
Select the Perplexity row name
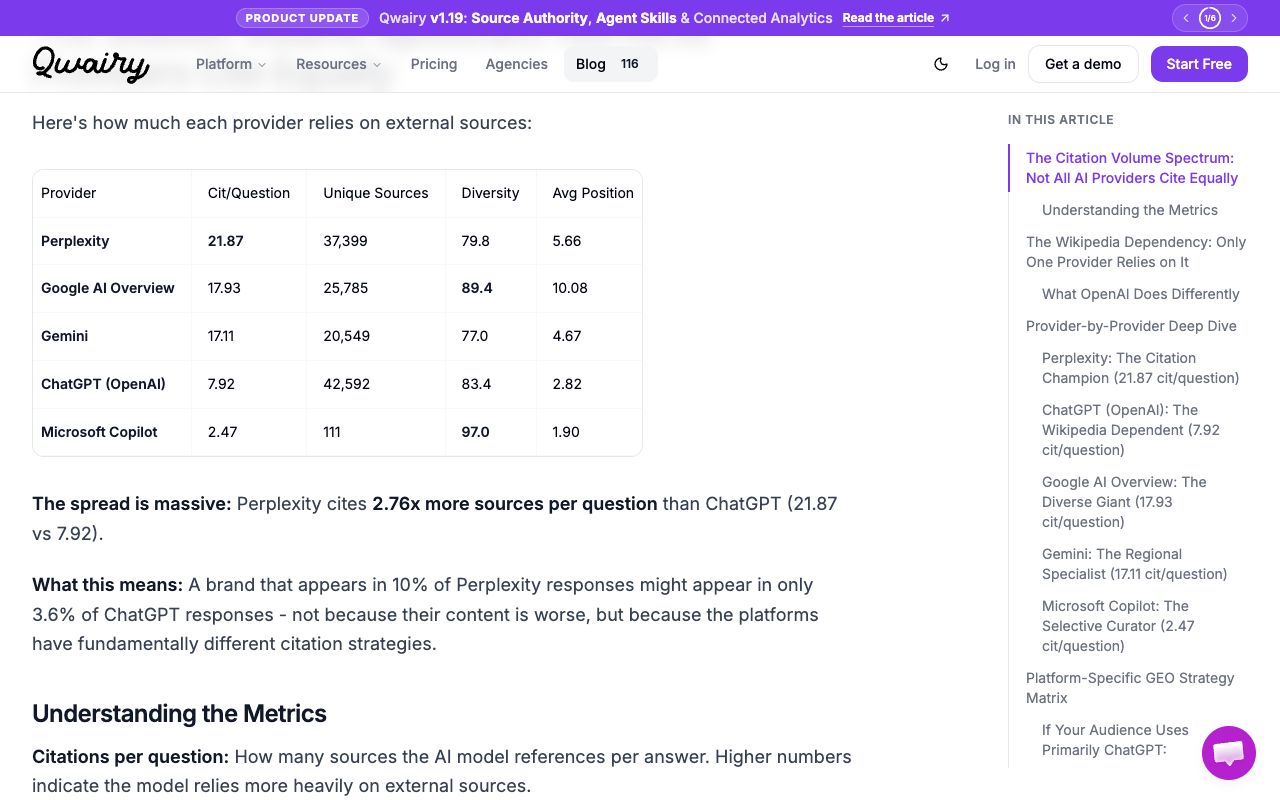[x=75, y=241]
